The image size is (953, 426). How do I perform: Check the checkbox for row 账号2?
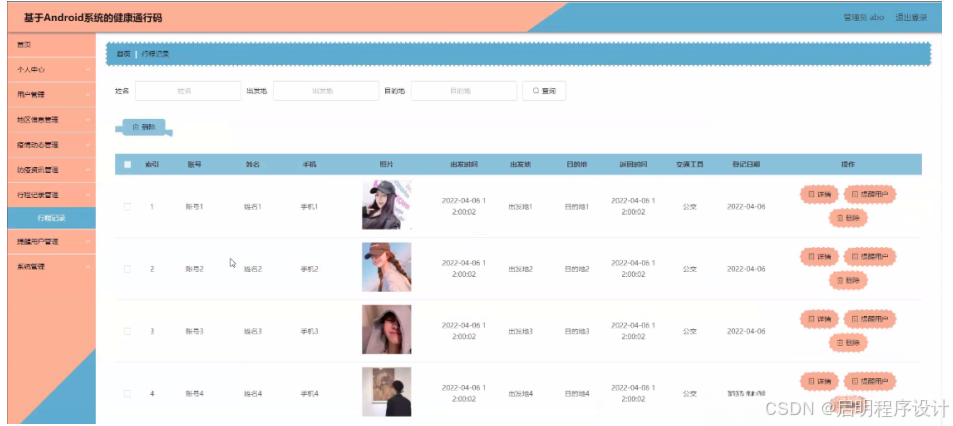point(128,269)
